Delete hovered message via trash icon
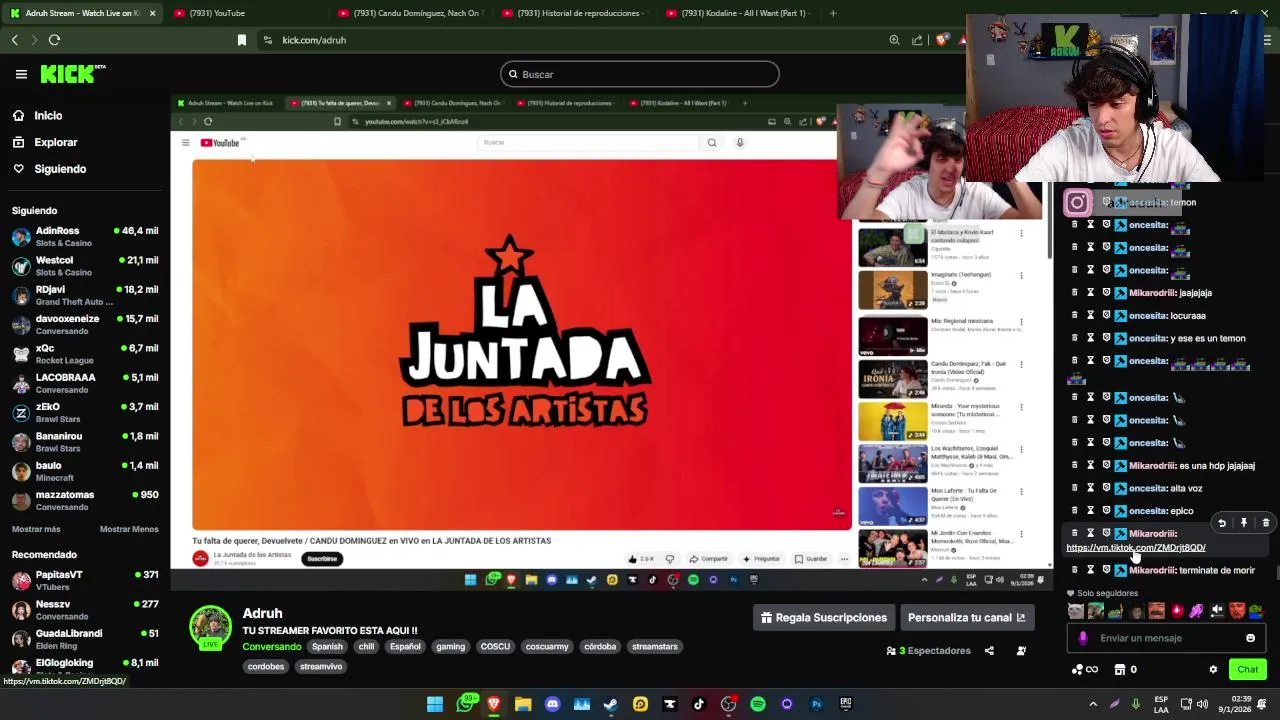The image size is (1280, 720). coord(1266,523)
